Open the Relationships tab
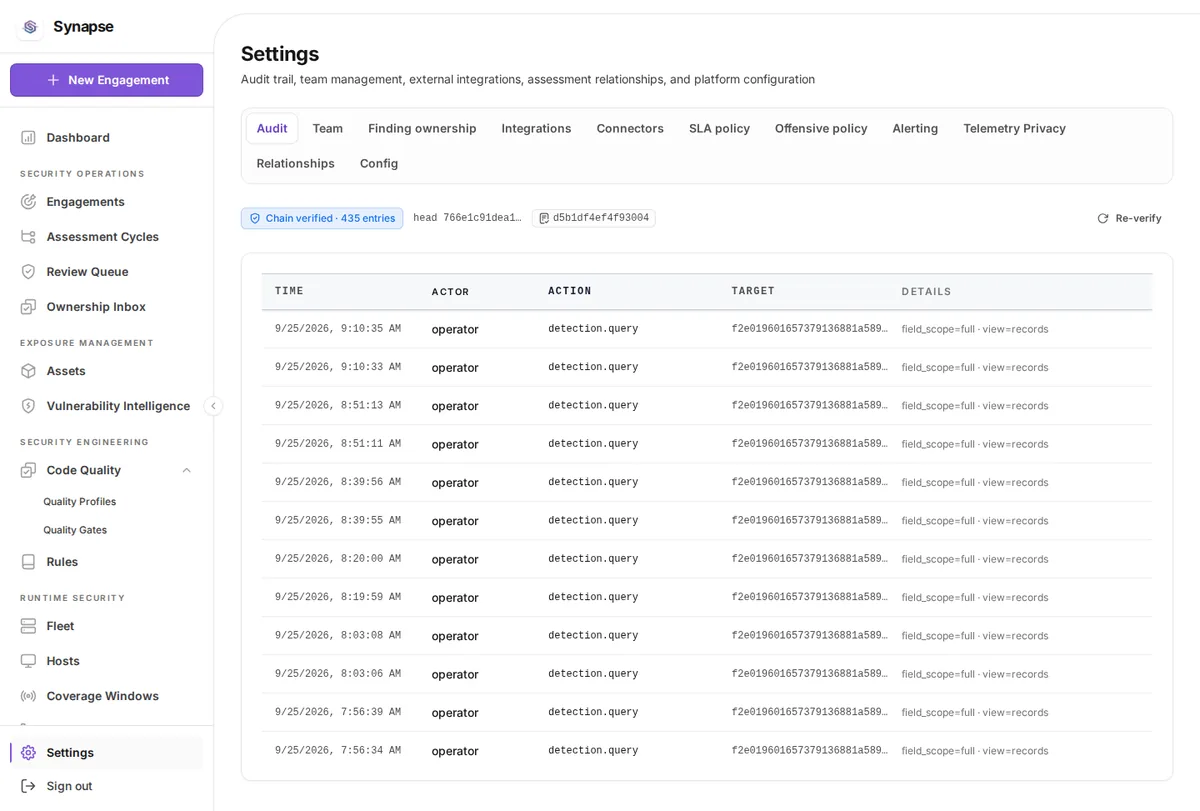Image resolution: width=1200 pixels, height=811 pixels. coord(296,163)
